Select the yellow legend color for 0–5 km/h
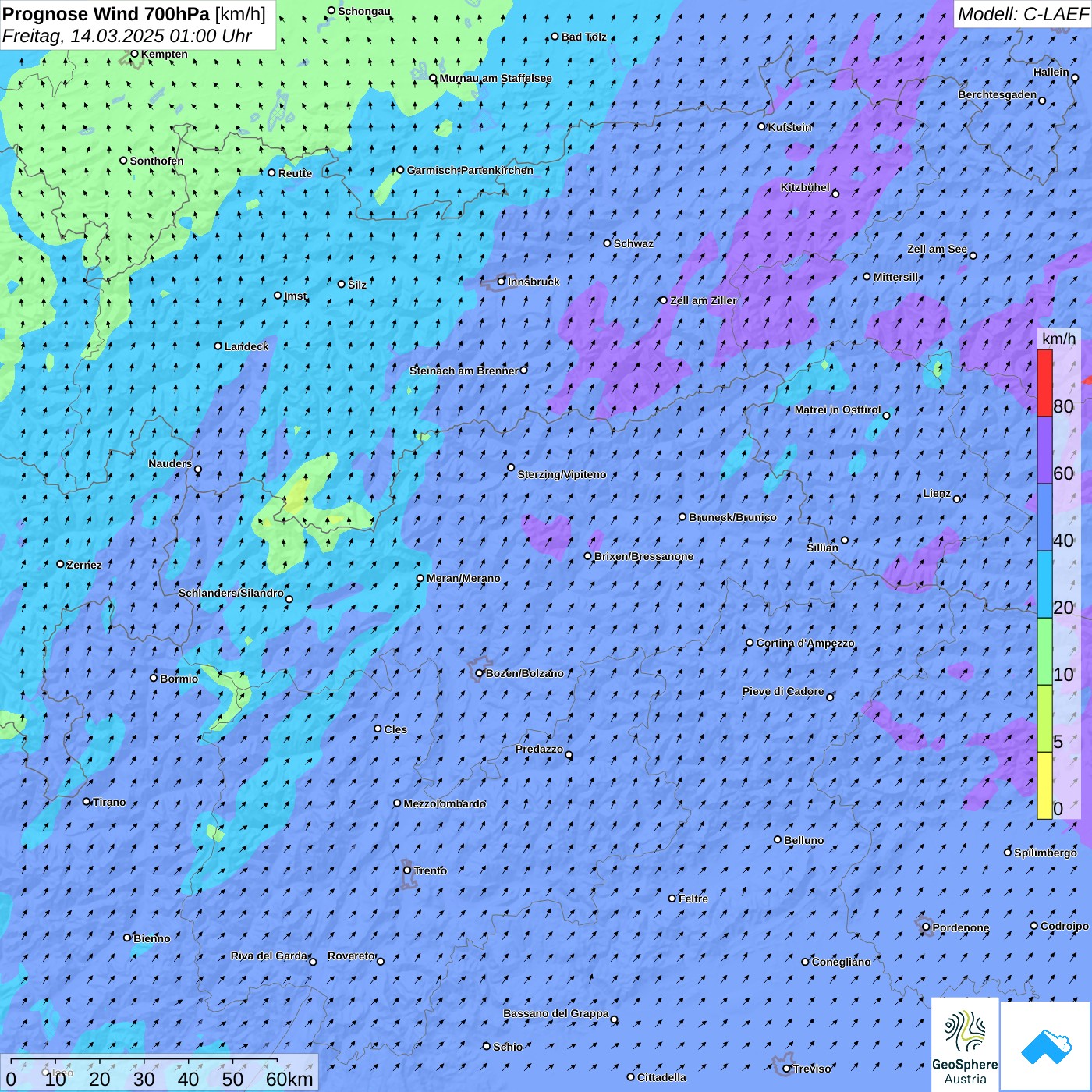The image size is (1092, 1092). tap(1044, 785)
